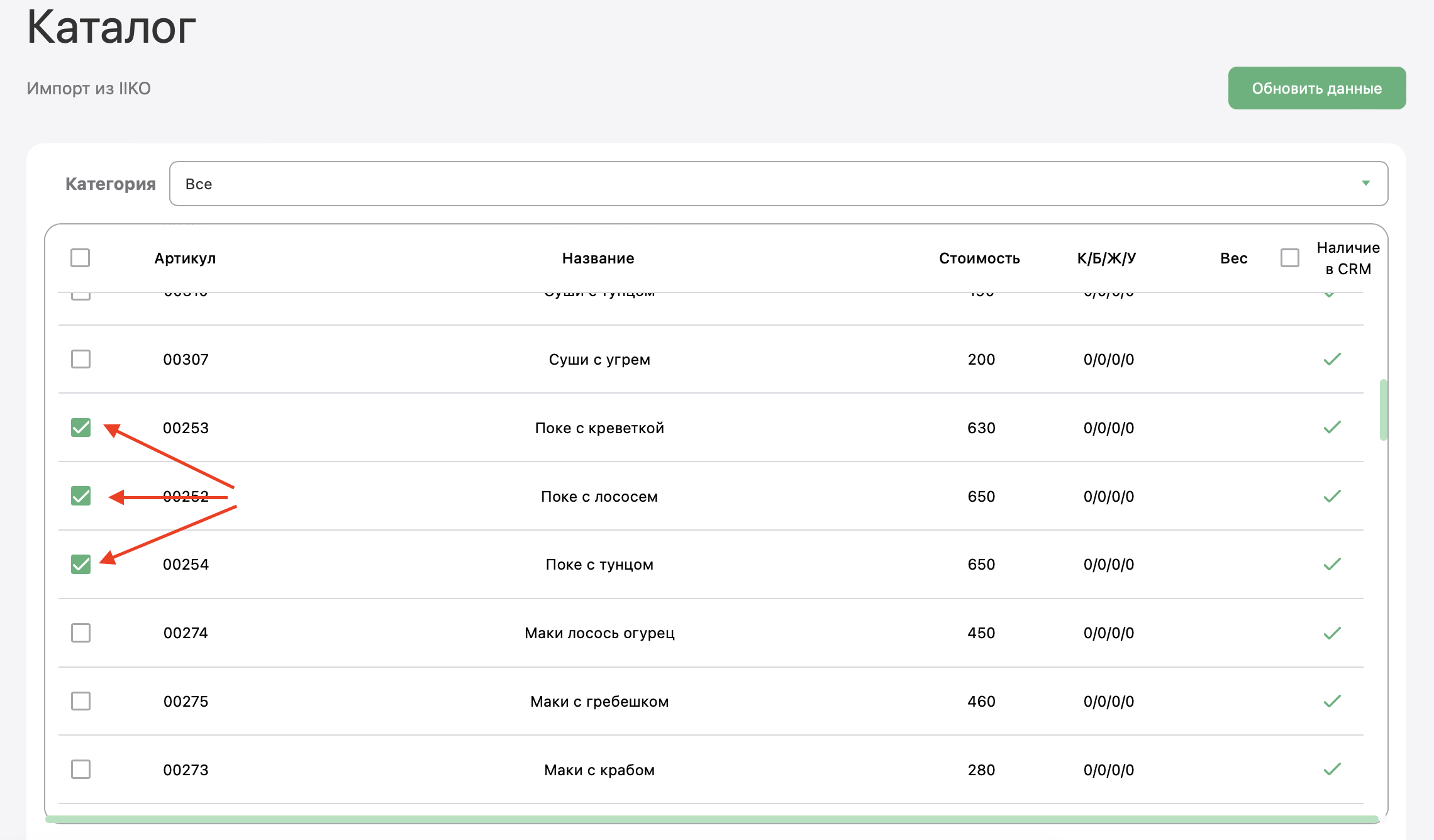Click the Артикул column header
Screen dimensions: 1434x840
185,258
